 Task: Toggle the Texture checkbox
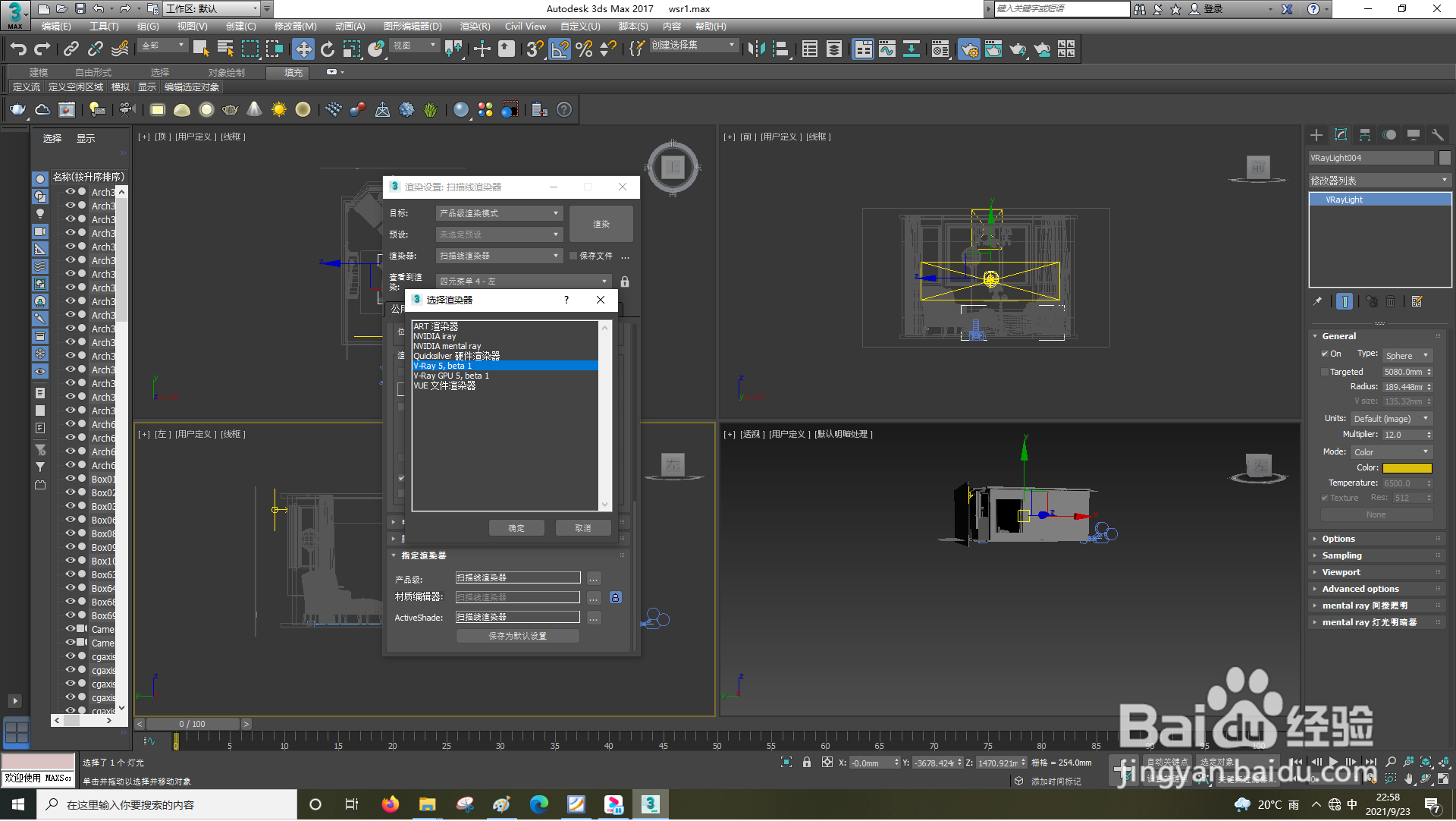tap(1325, 499)
